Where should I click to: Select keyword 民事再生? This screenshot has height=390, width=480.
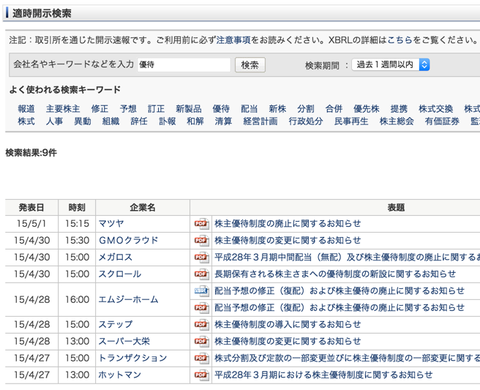351,121
